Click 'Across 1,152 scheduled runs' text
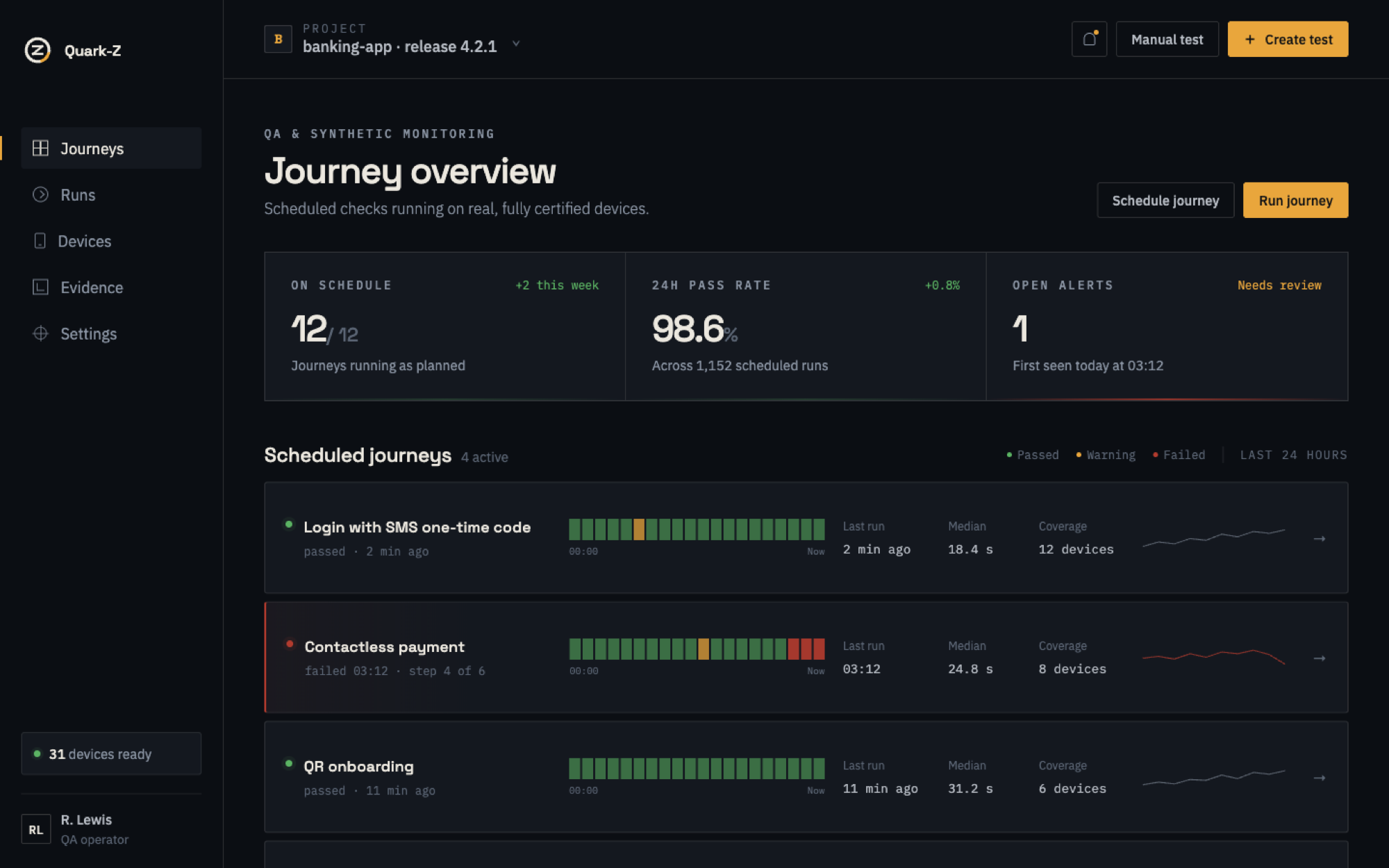The height and width of the screenshot is (868, 1389). [x=740, y=365]
